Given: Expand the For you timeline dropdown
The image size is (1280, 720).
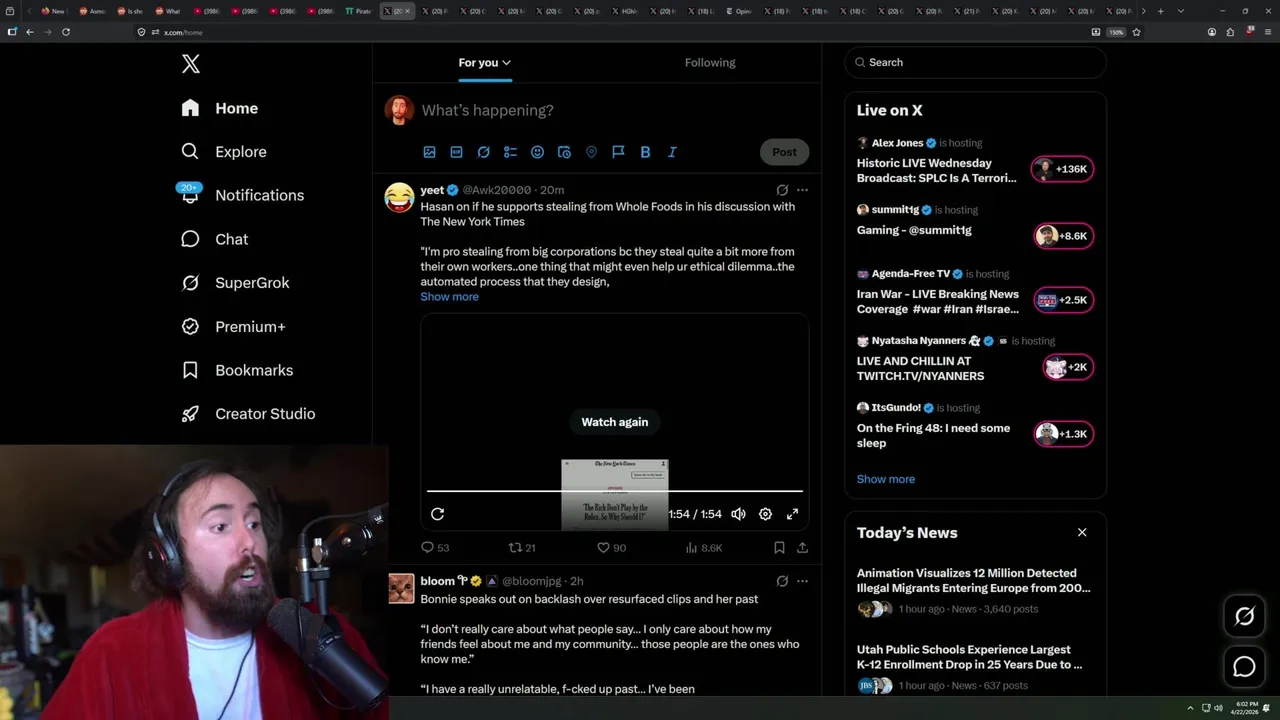Looking at the screenshot, I should 485,62.
